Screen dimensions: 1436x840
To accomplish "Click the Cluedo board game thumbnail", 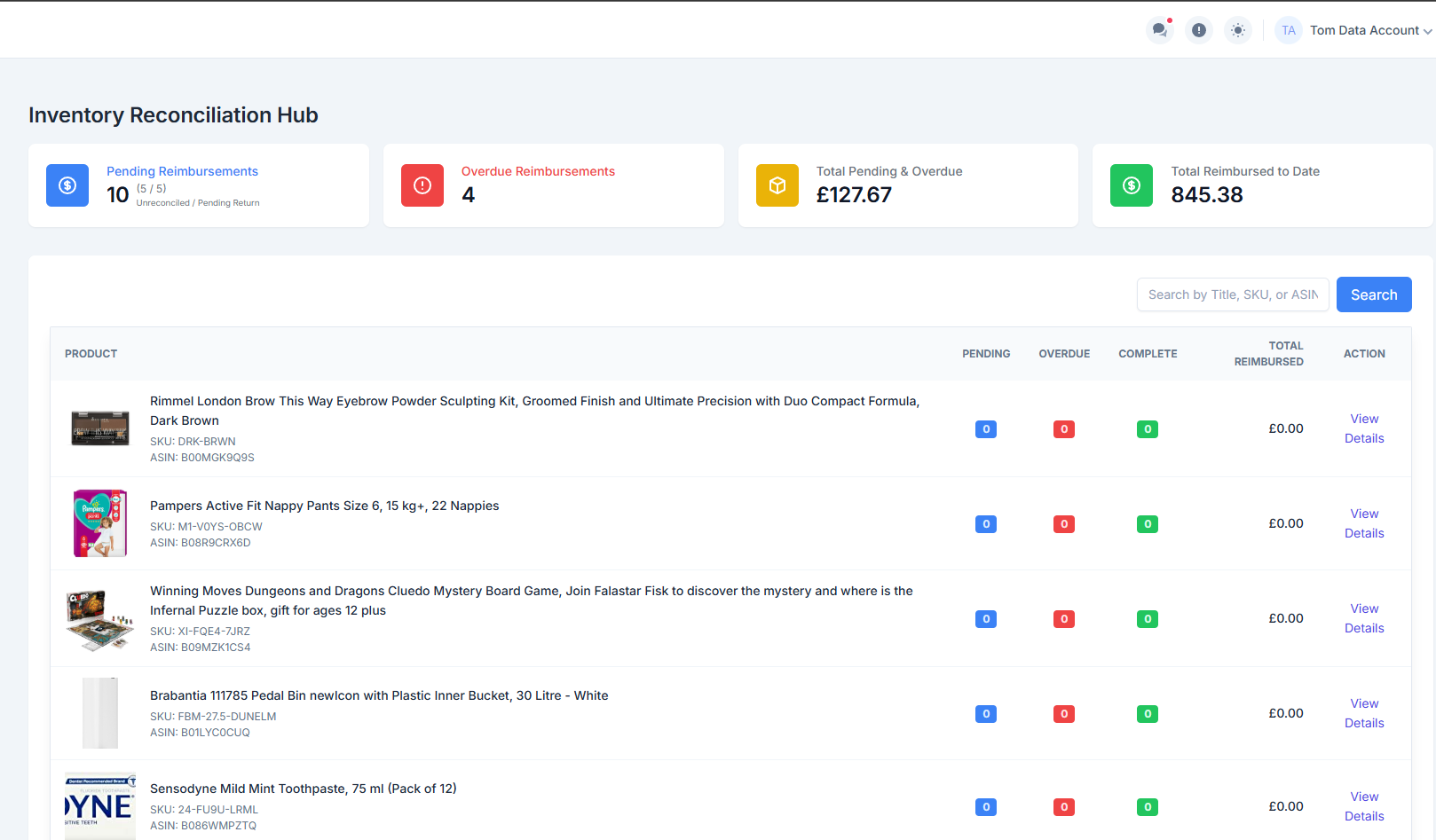I will click(100, 619).
